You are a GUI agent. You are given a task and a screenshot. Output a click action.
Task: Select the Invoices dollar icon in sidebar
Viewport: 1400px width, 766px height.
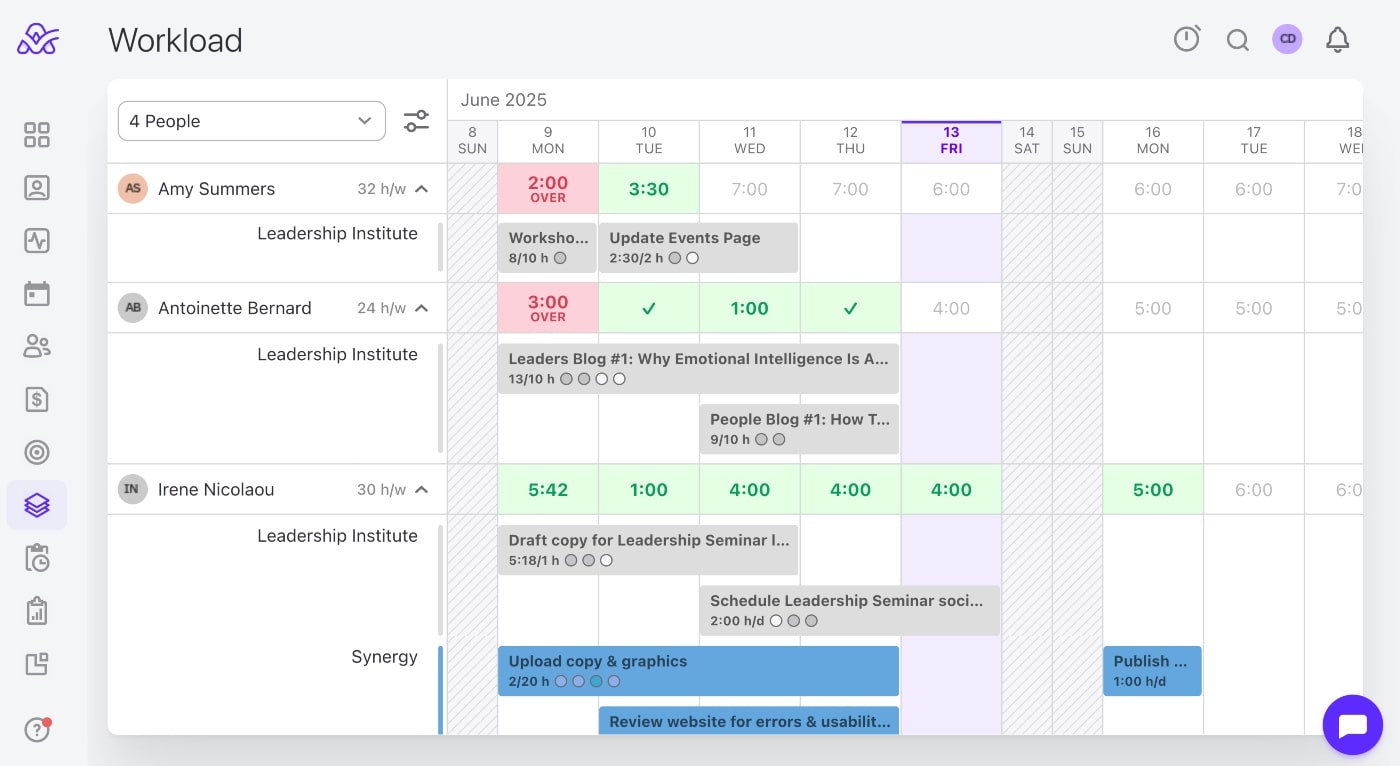tap(37, 399)
